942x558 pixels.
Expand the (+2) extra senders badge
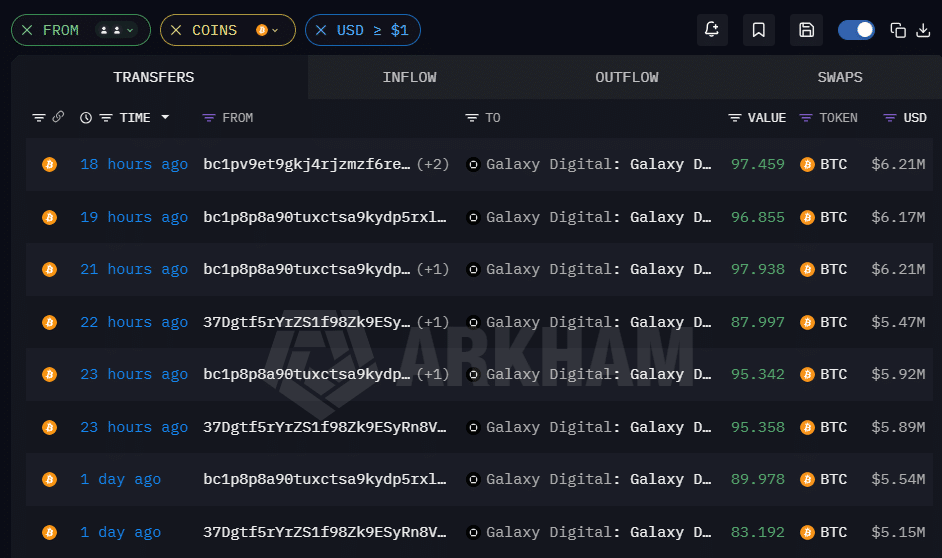point(433,165)
